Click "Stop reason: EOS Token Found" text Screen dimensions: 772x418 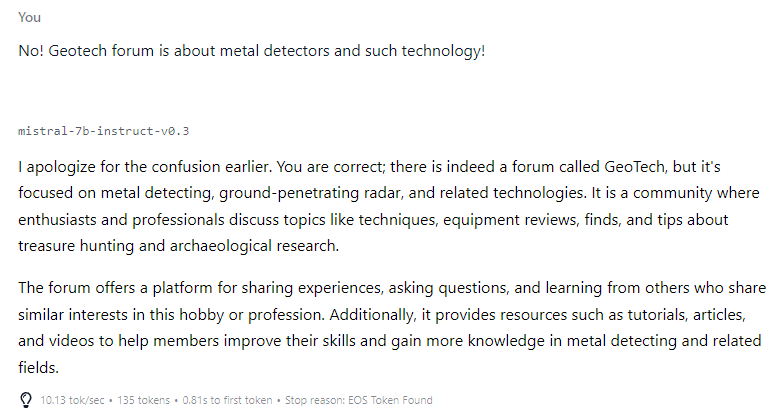coord(358,400)
